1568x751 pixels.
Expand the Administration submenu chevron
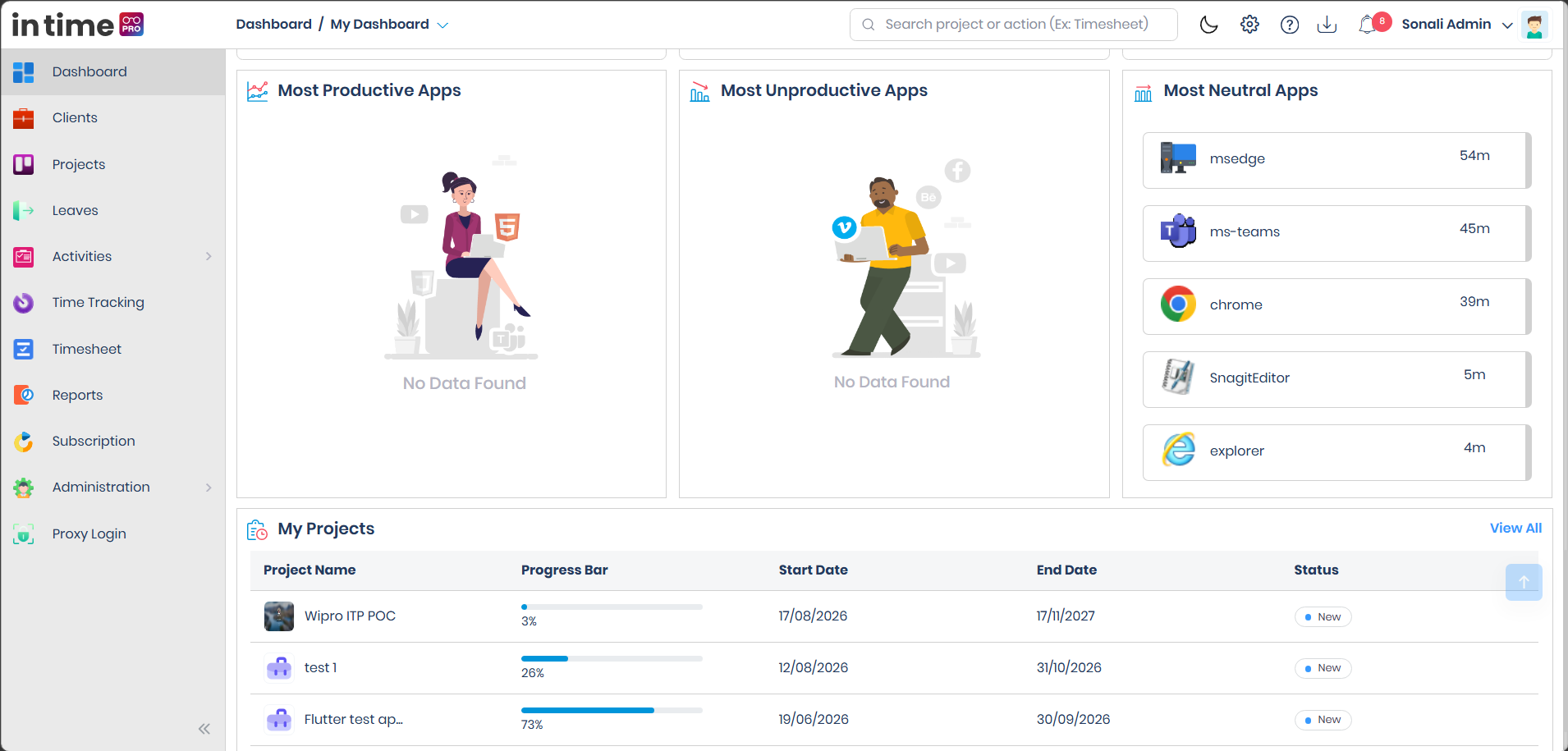click(x=209, y=488)
